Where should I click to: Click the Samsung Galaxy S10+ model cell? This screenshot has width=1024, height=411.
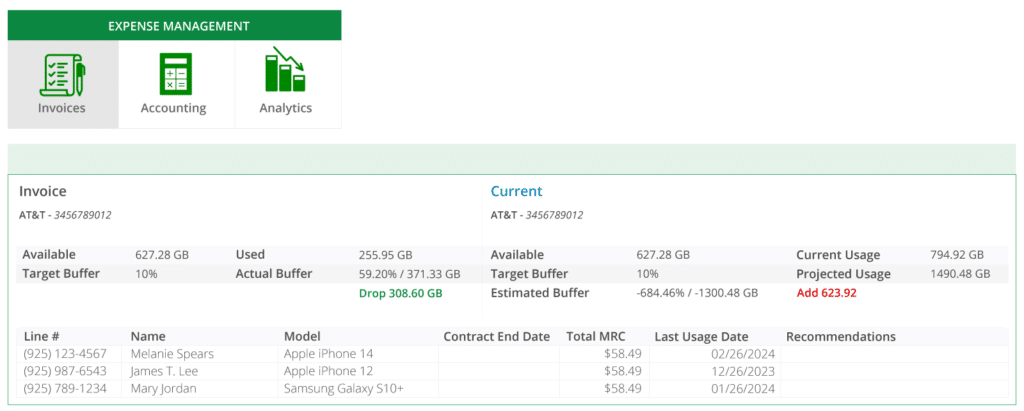(x=343, y=388)
